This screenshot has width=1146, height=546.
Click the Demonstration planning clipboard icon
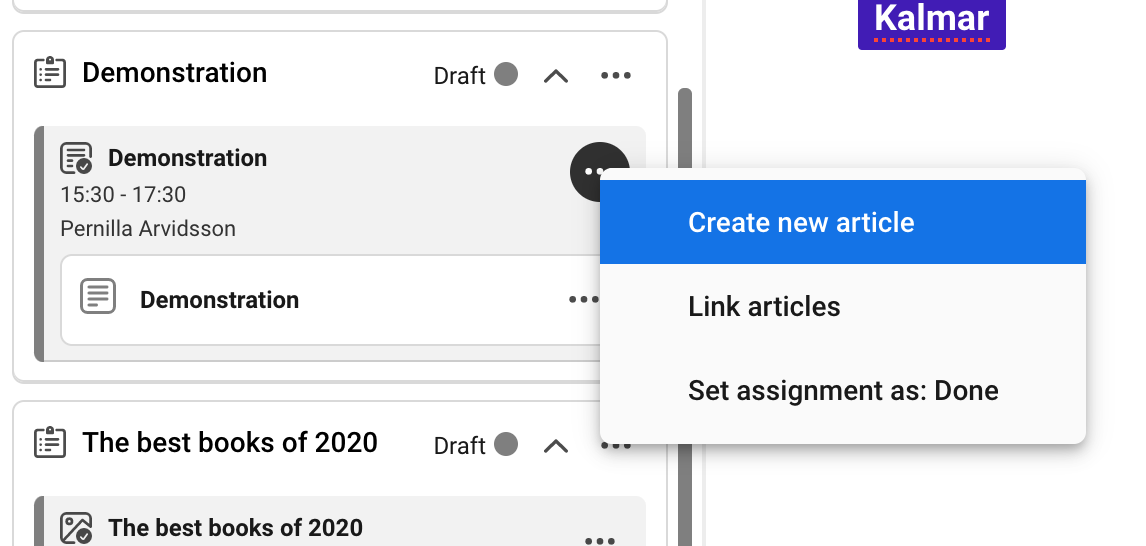(50, 73)
